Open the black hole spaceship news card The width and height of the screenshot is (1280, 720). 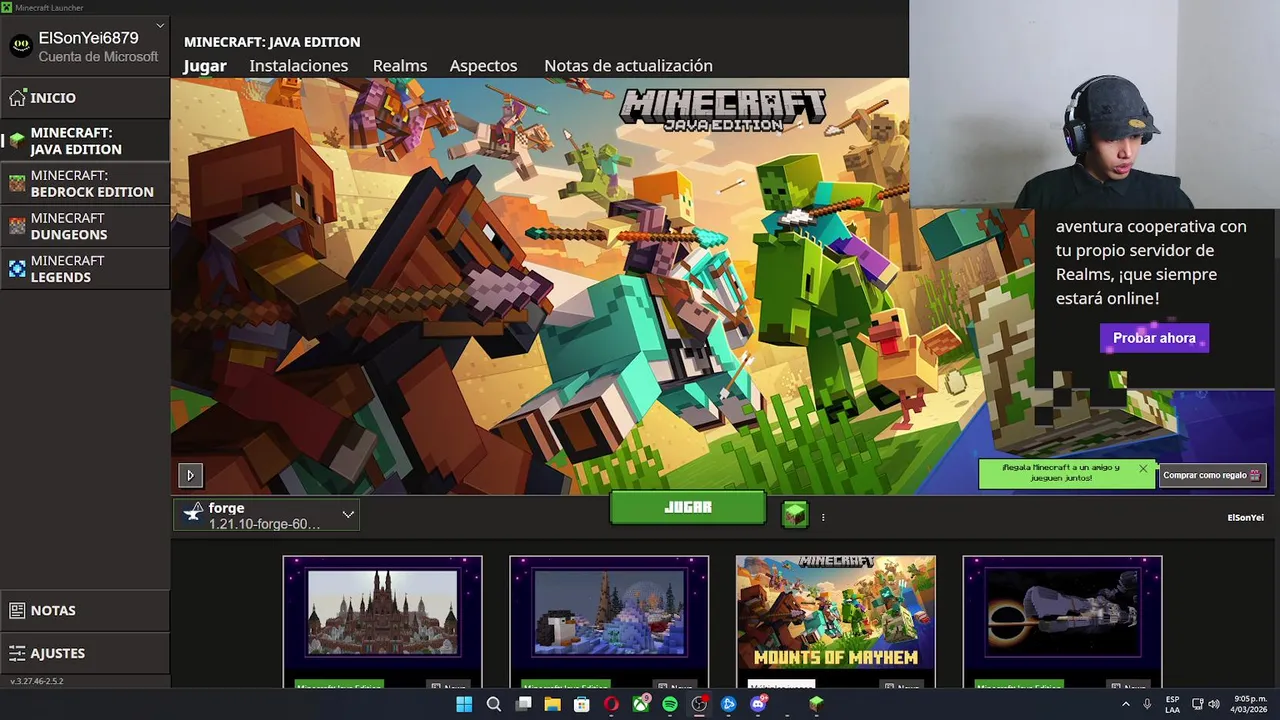[1062, 621]
